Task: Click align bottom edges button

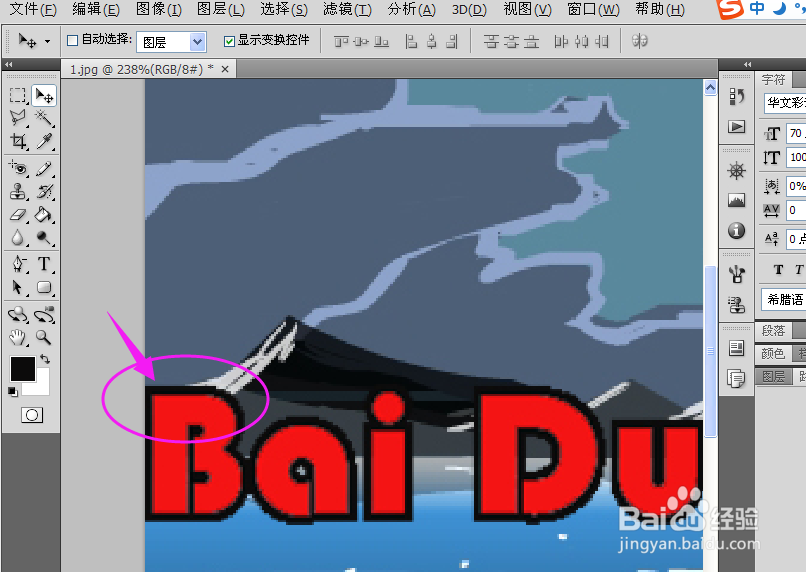Action: tap(381, 41)
